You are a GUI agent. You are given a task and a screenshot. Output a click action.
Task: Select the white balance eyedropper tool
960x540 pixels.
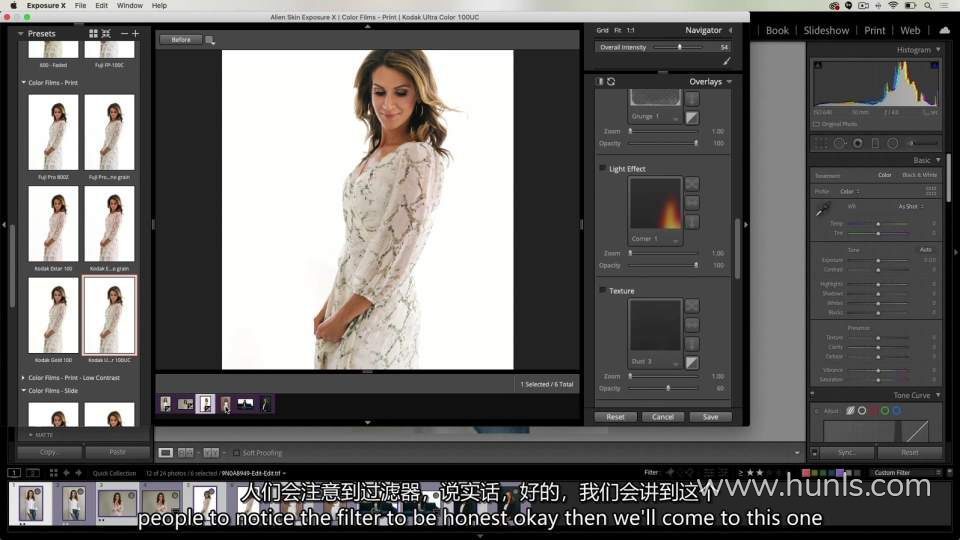822,209
